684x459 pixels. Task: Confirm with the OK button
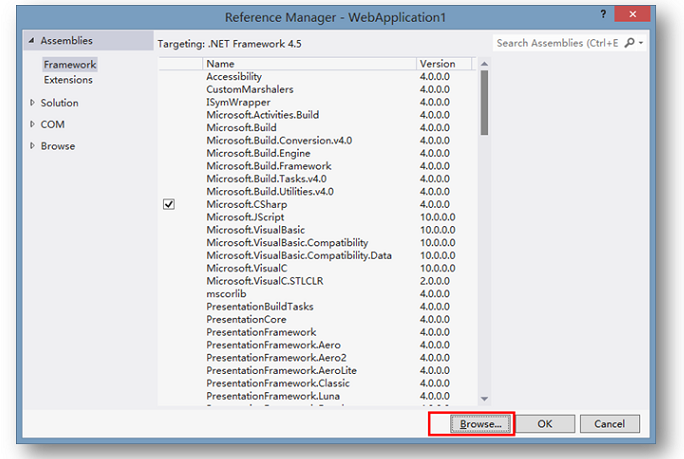click(544, 424)
